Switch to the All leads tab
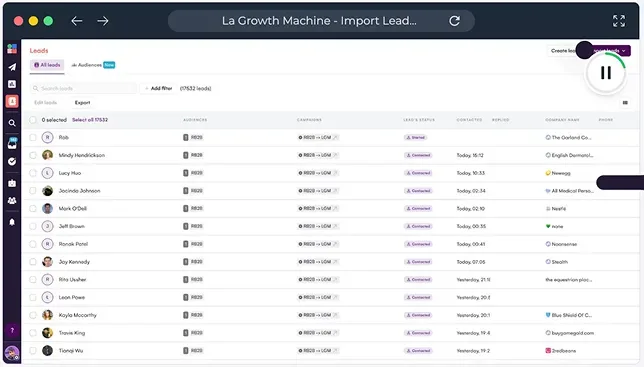This screenshot has height=367, width=644. click(x=47, y=65)
